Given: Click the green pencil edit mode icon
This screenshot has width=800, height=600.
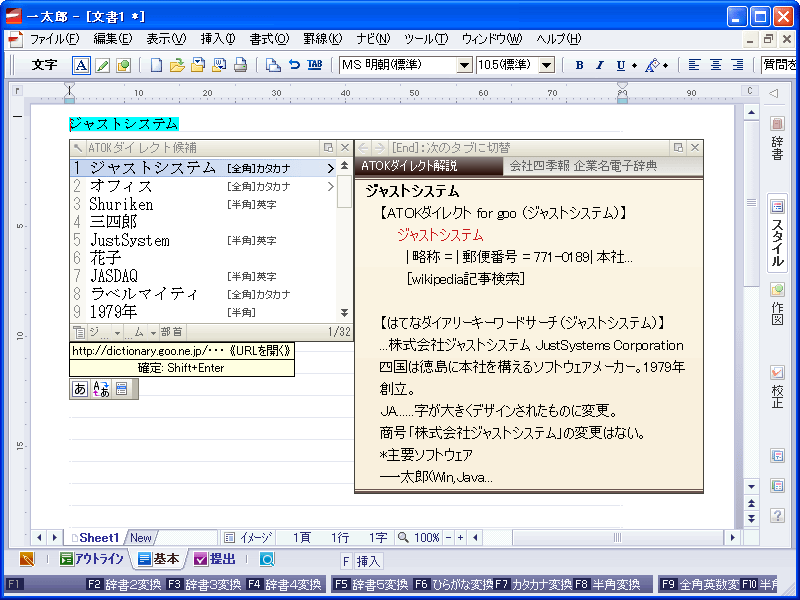Looking at the screenshot, I should coord(103,65).
